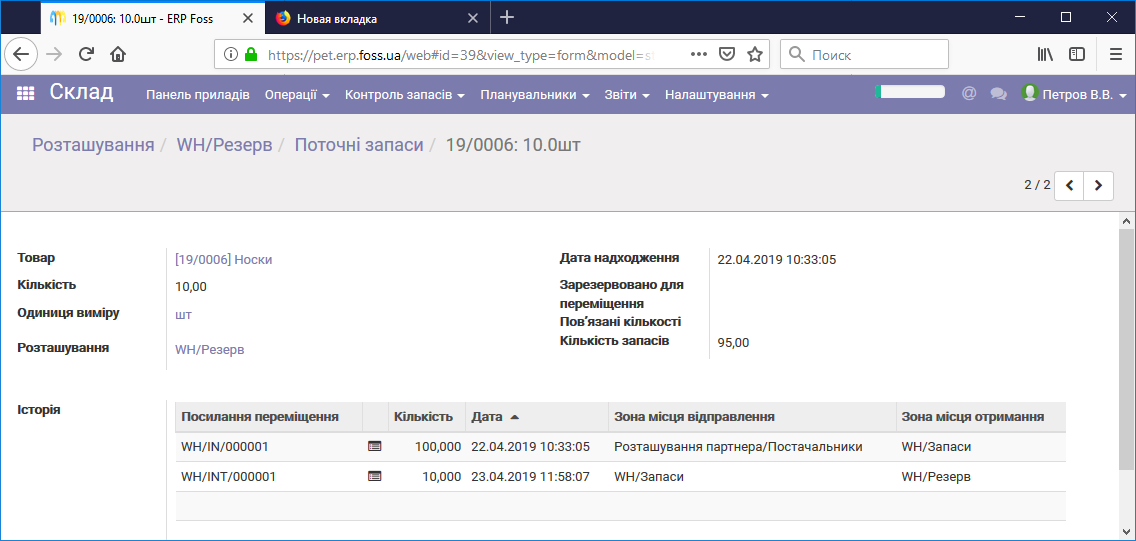The image size is (1136, 541).
Task: Click the scrollbar up arrow
Action: point(1127,220)
